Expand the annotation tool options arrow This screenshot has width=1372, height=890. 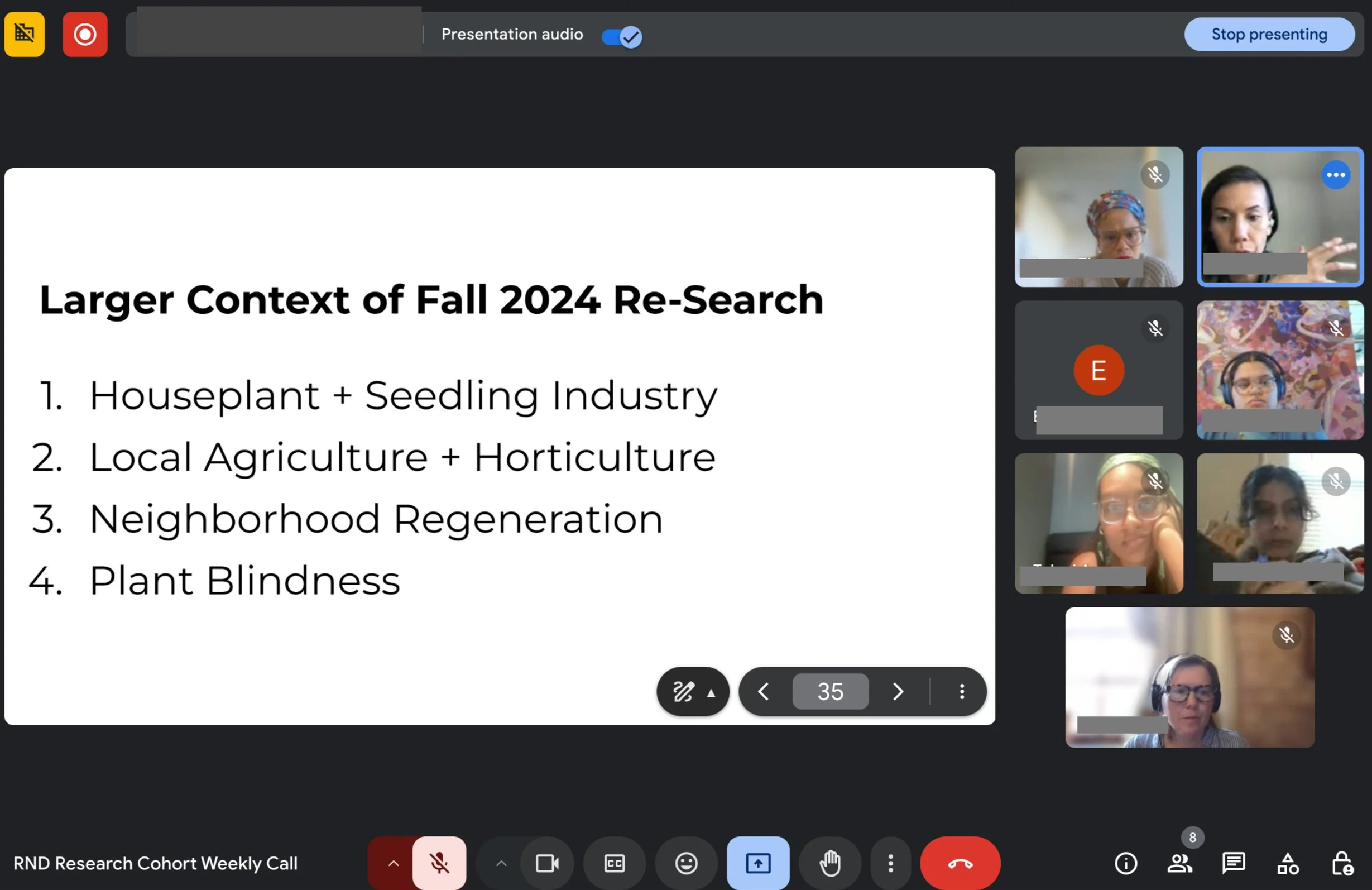[711, 693]
